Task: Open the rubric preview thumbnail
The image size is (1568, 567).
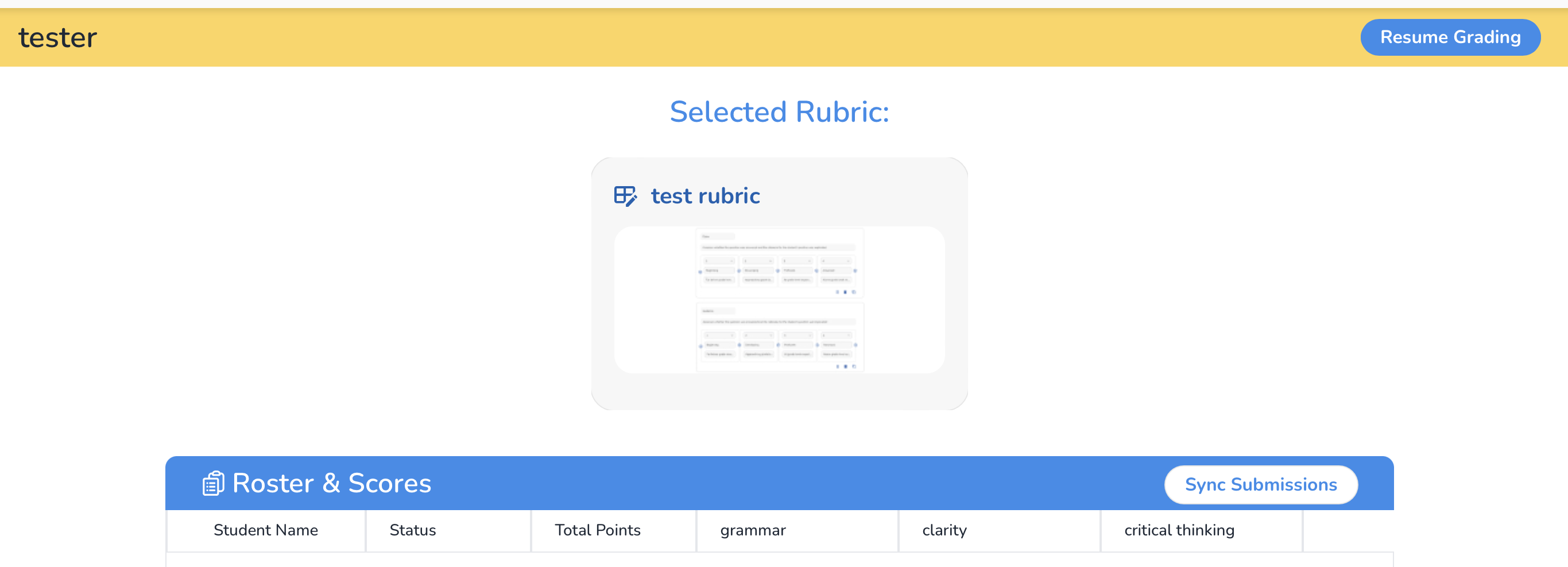Action: pos(779,300)
